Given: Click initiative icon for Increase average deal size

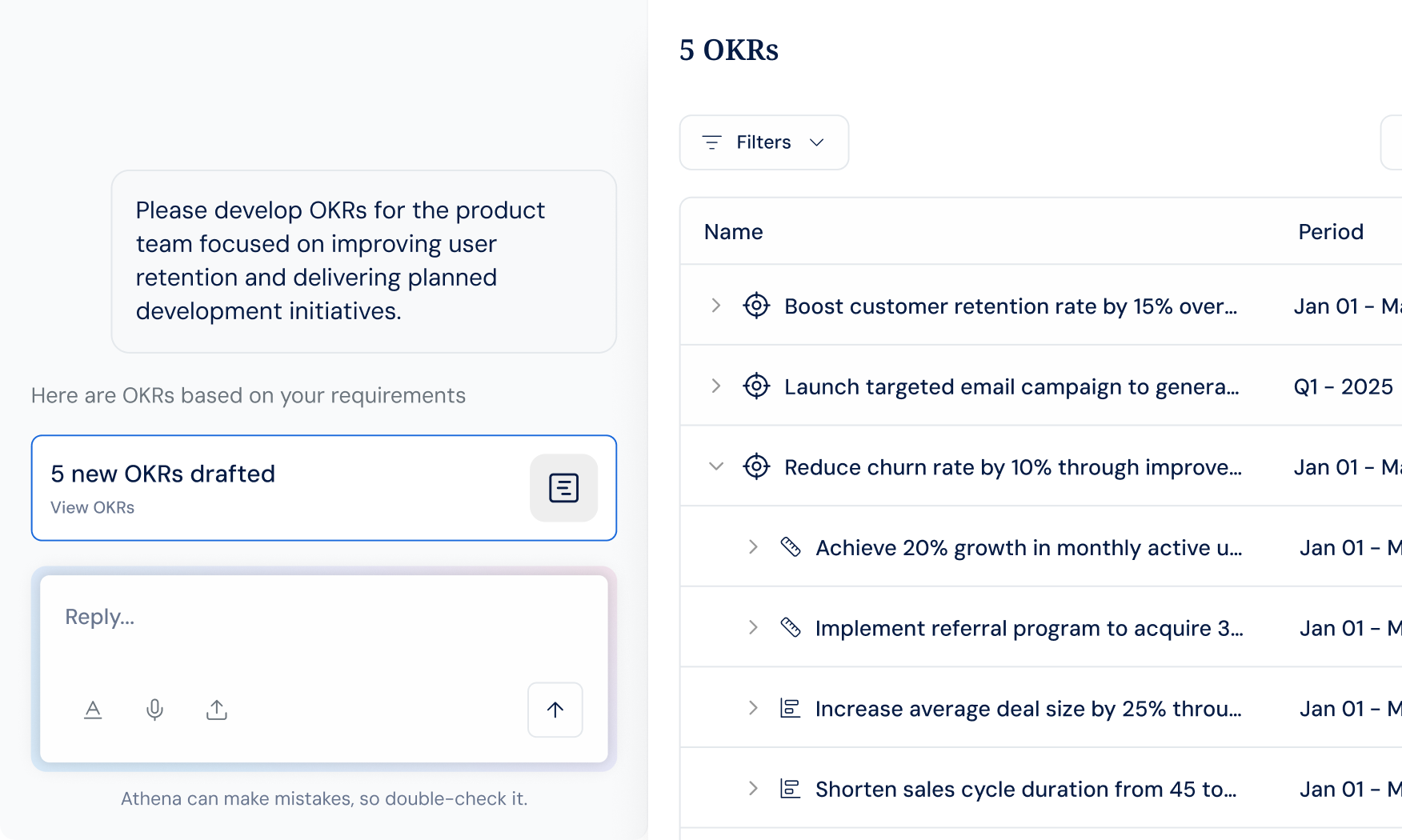Looking at the screenshot, I should coord(791,708).
